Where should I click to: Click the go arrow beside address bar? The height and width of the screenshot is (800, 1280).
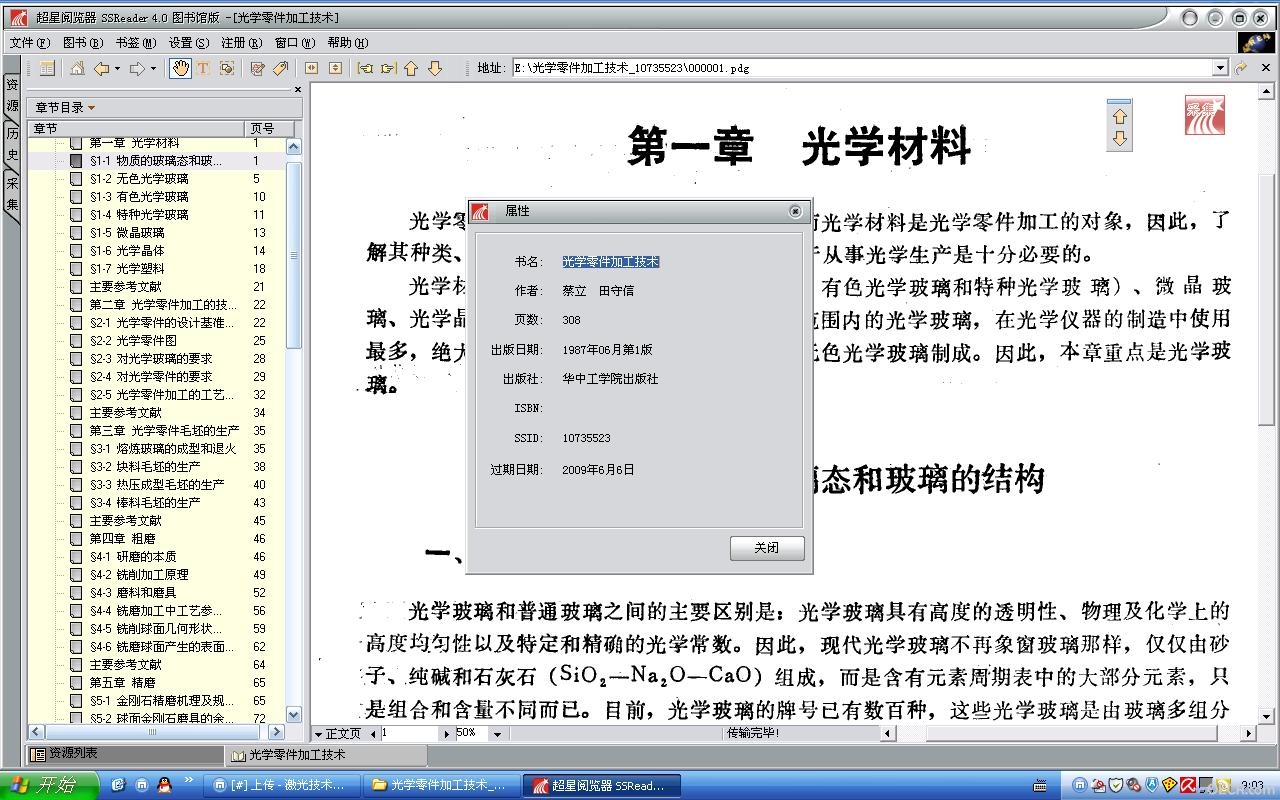pyautogui.click(x=1240, y=68)
